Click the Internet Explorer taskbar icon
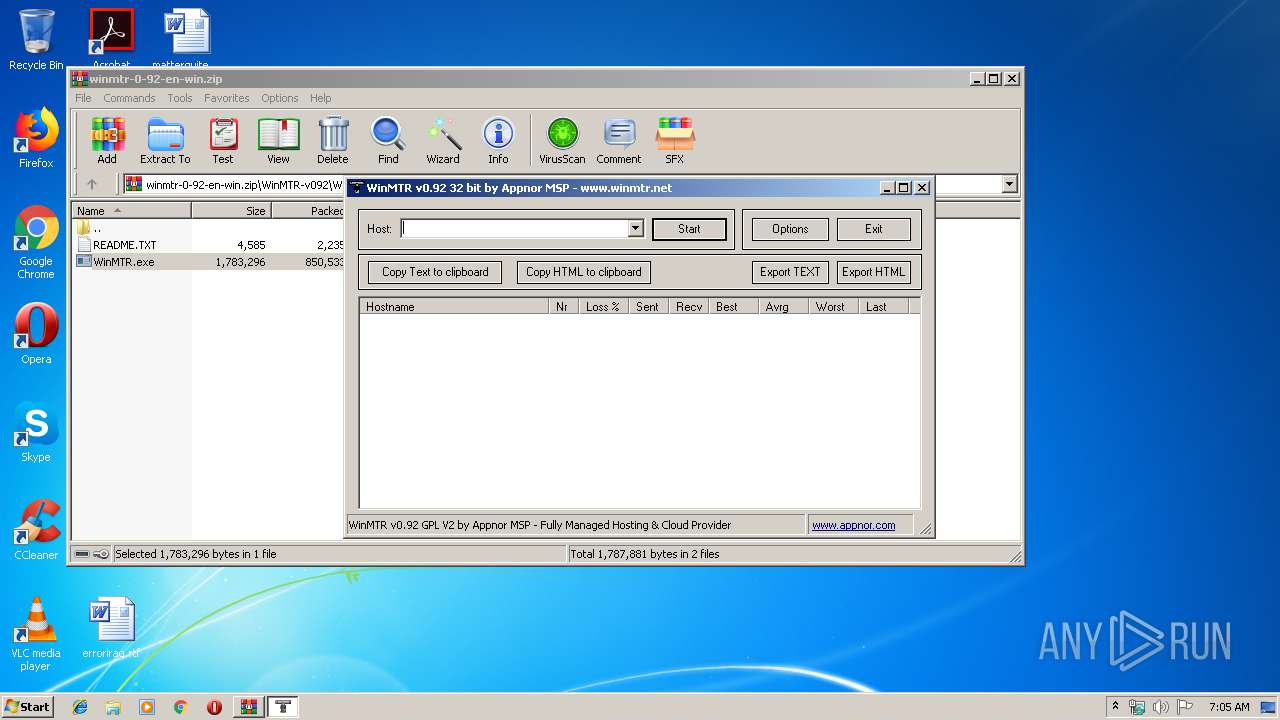Viewport: 1280px width, 720px height. (x=80, y=707)
